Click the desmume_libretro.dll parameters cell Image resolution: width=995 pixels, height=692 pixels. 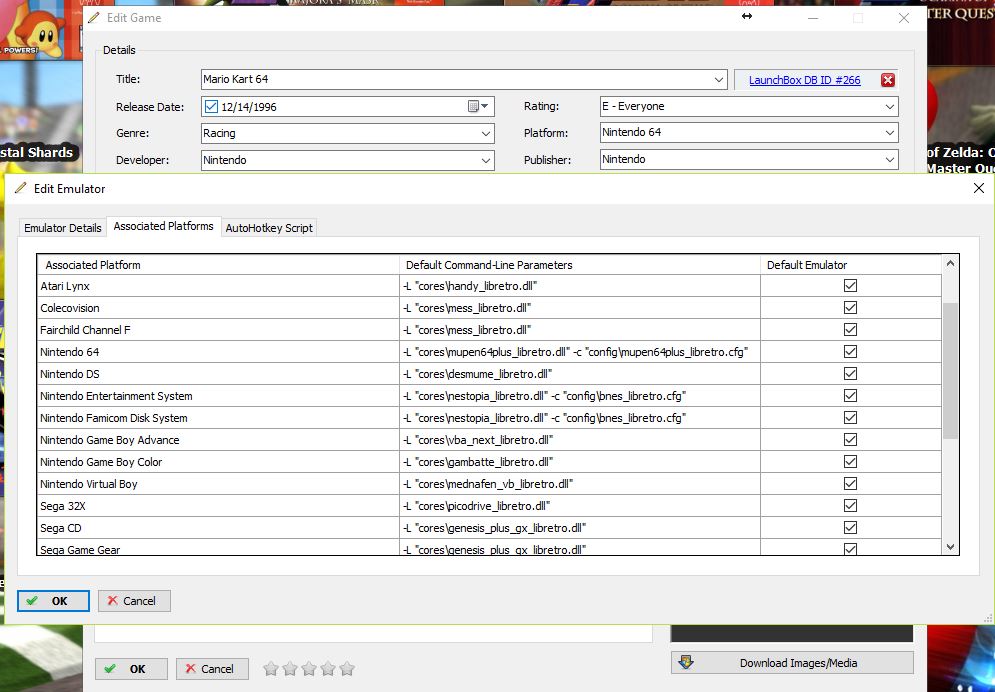pos(579,374)
